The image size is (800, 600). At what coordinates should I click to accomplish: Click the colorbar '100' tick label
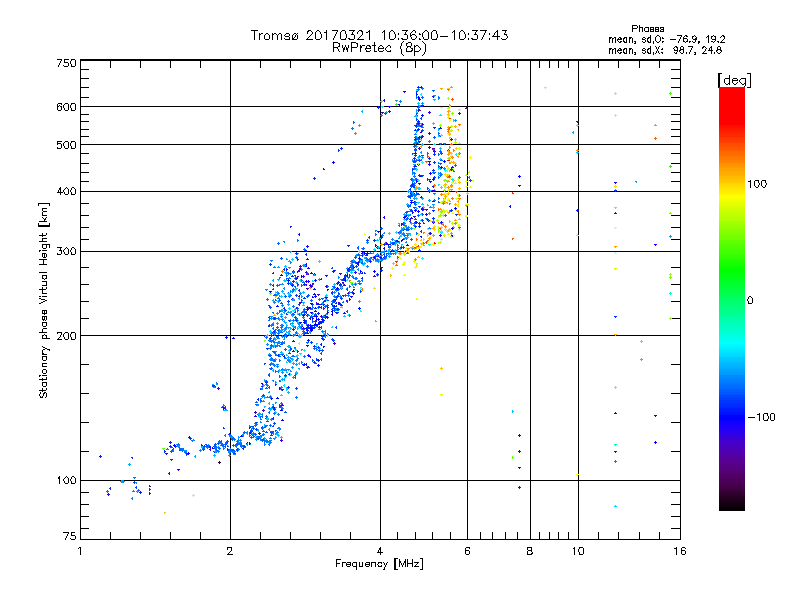tap(757, 184)
